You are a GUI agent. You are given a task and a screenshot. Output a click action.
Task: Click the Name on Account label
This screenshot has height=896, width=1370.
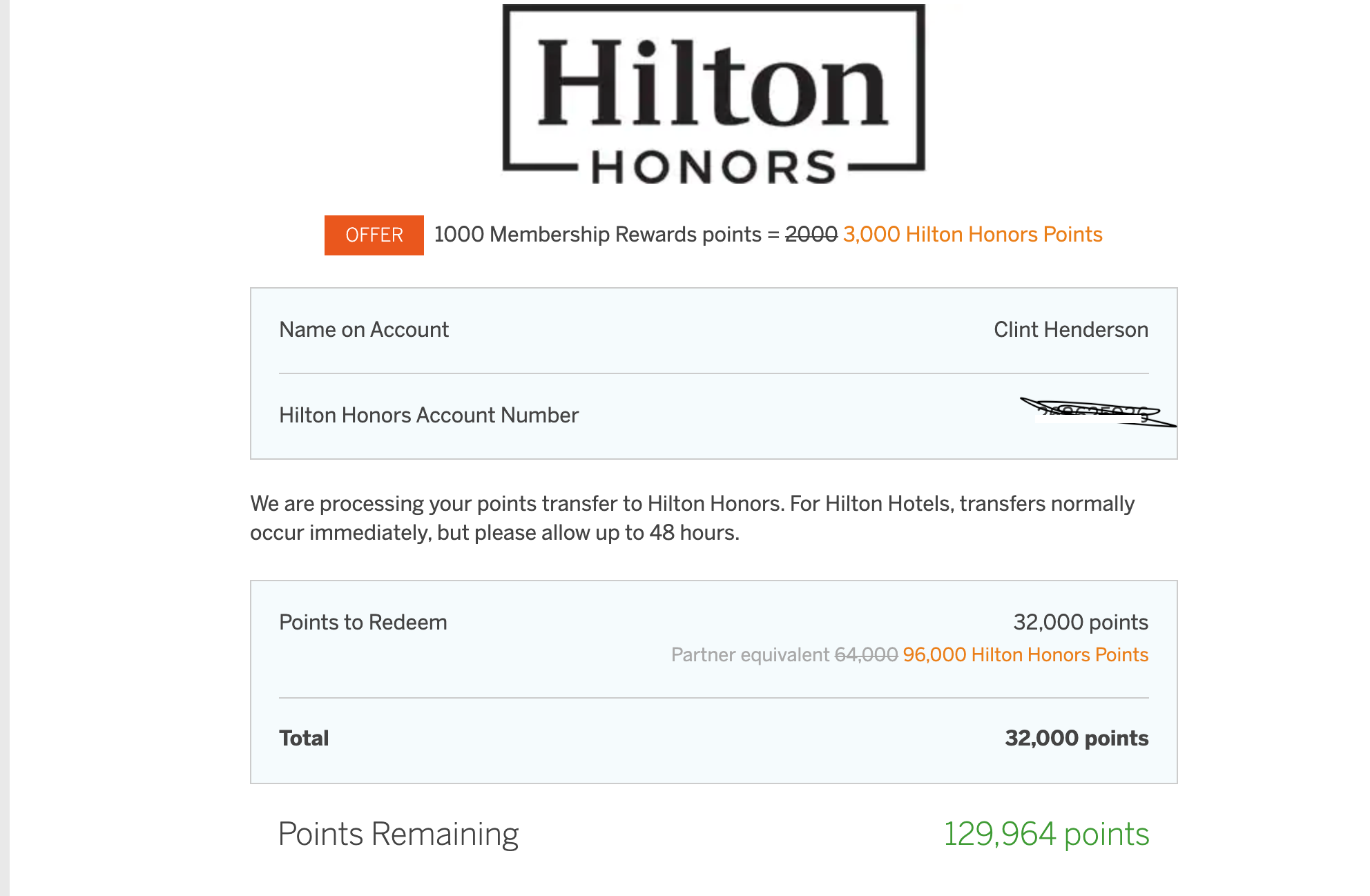pyautogui.click(x=364, y=330)
